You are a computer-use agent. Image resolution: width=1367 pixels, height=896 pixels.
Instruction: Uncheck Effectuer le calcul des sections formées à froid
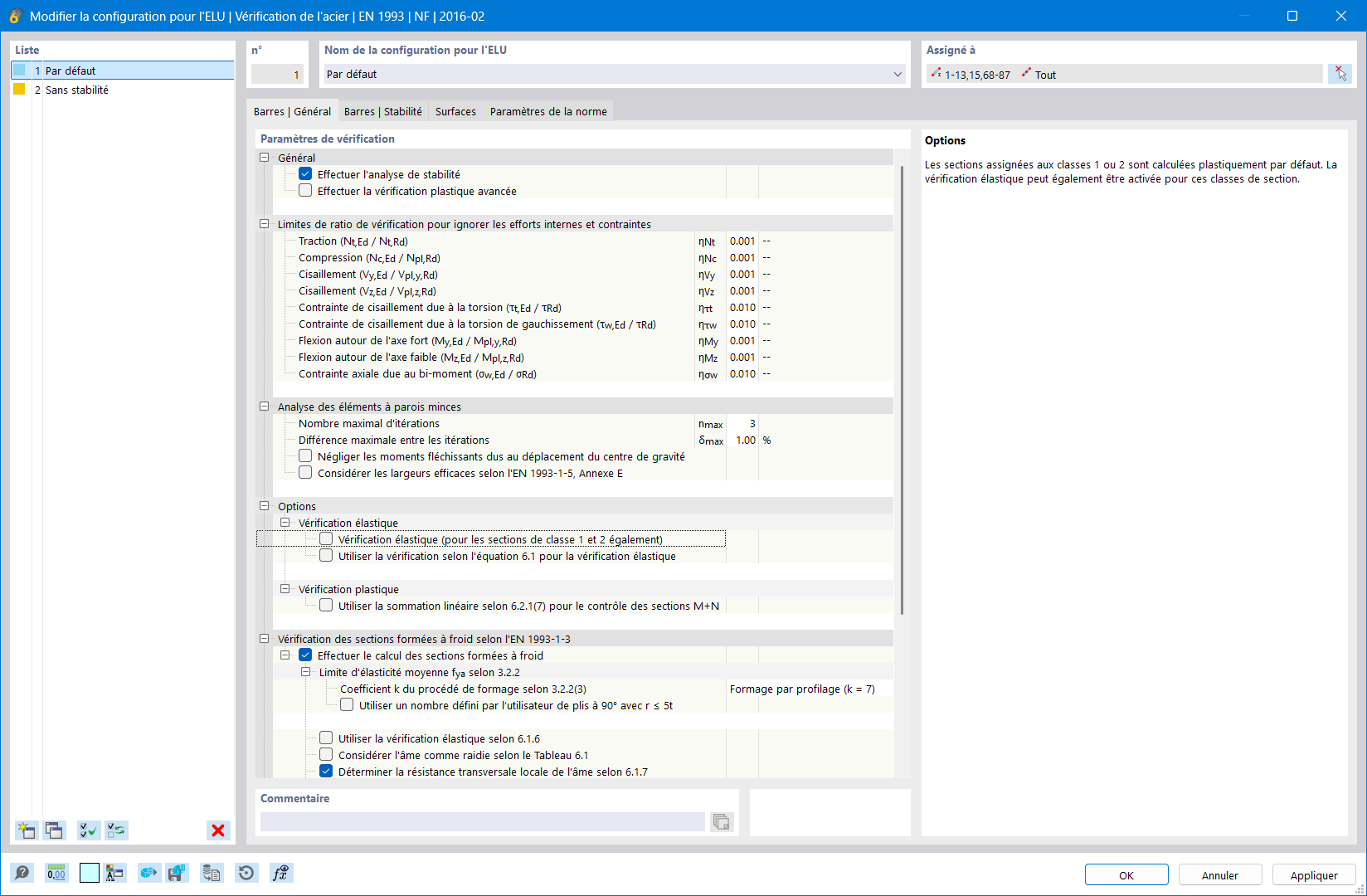[x=305, y=655]
